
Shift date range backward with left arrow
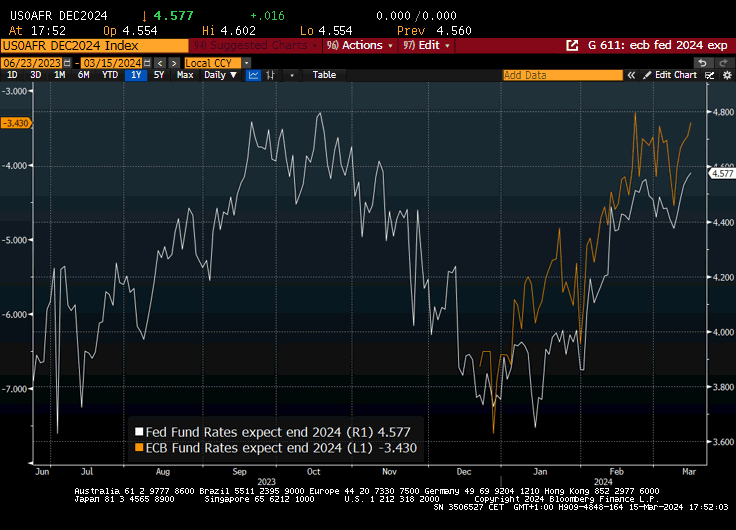pos(160,63)
